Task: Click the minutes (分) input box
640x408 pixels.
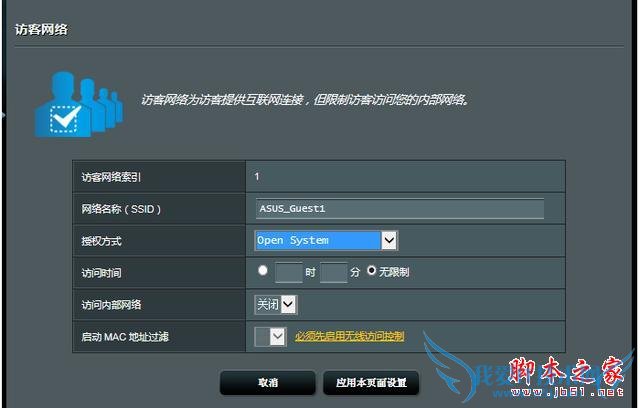Action: point(334,272)
